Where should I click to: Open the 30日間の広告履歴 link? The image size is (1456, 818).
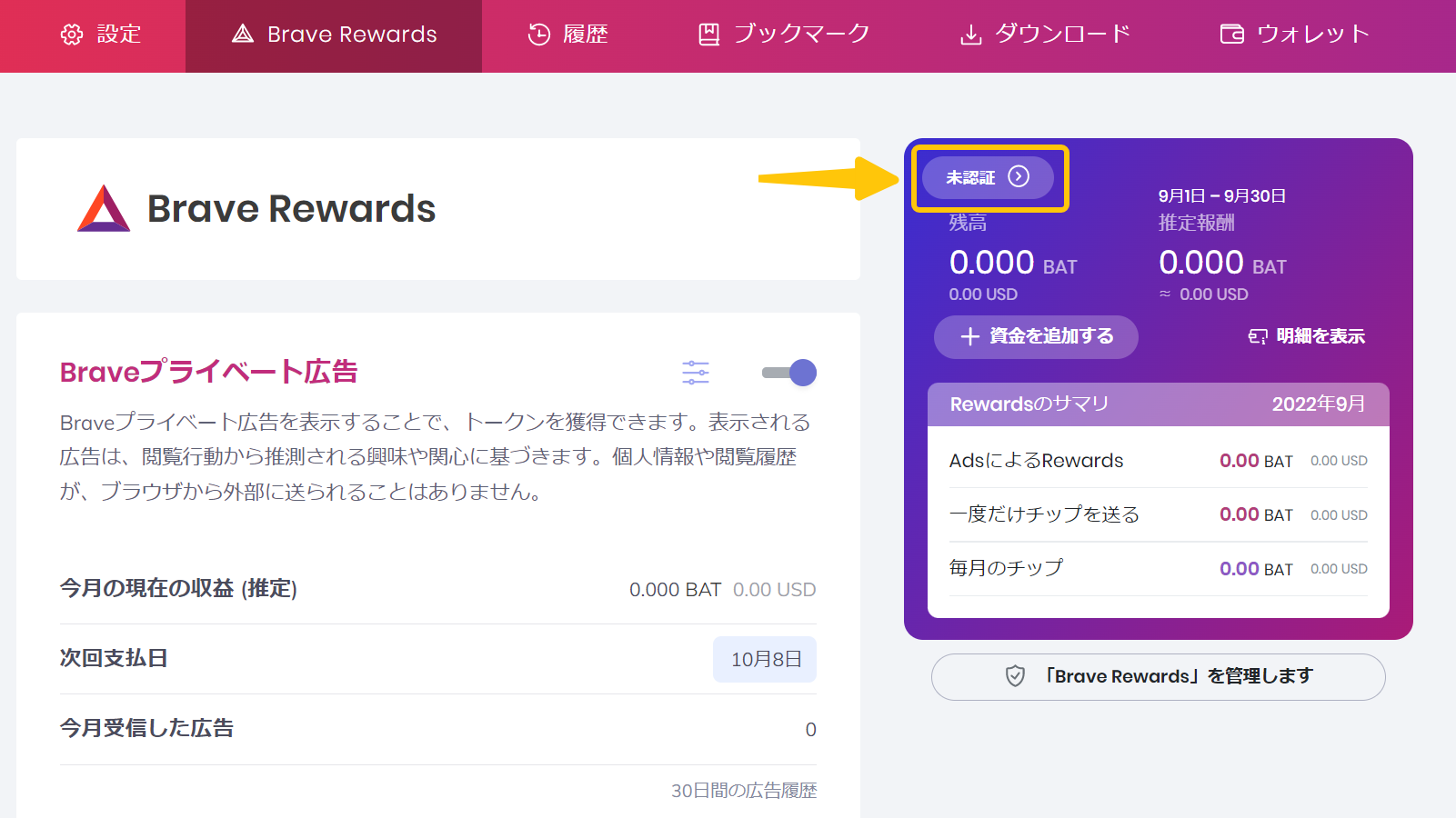(744, 791)
